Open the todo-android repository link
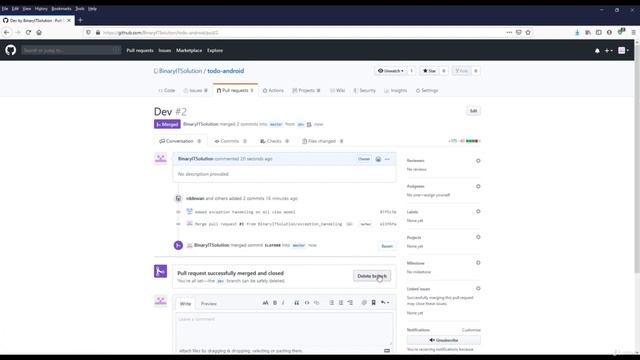 click(x=226, y=71)
